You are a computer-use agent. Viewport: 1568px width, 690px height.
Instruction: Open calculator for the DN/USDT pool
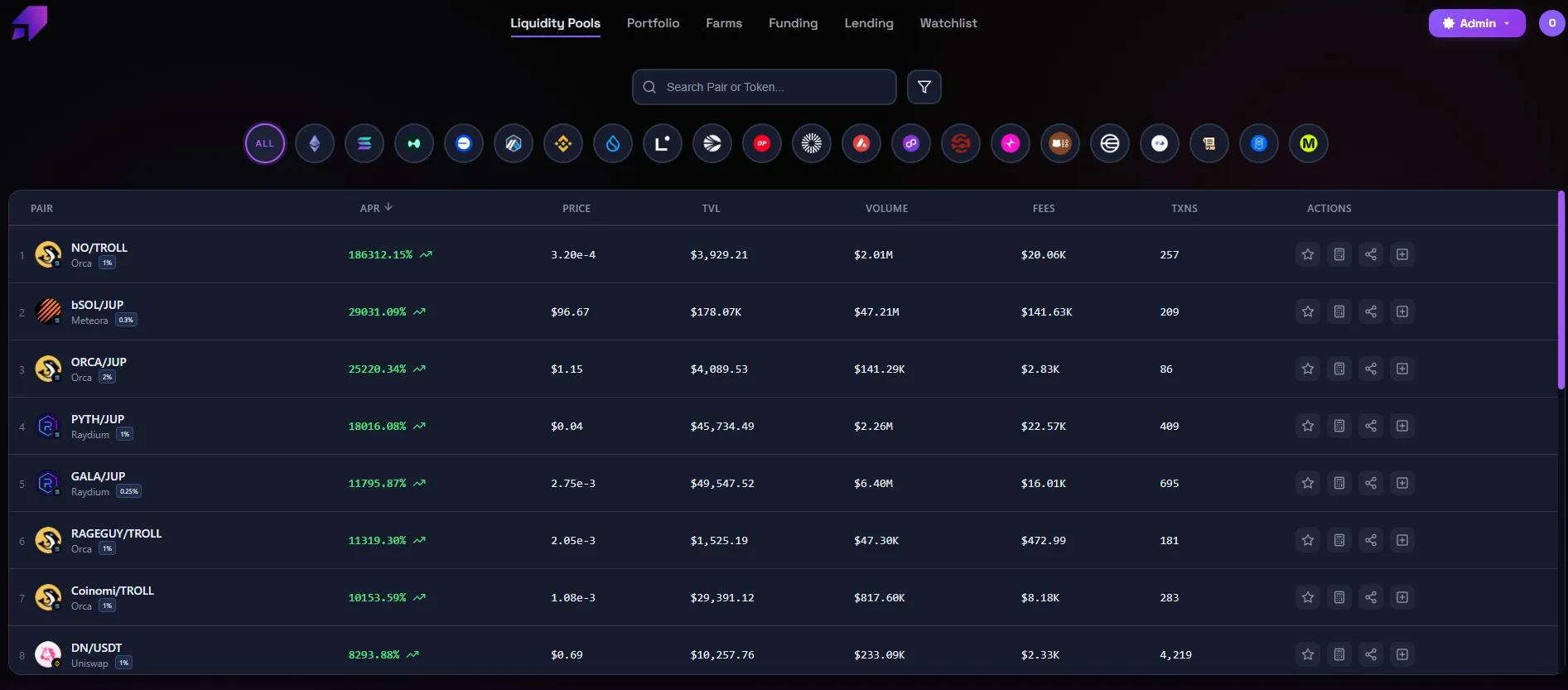pos(1339,654)
